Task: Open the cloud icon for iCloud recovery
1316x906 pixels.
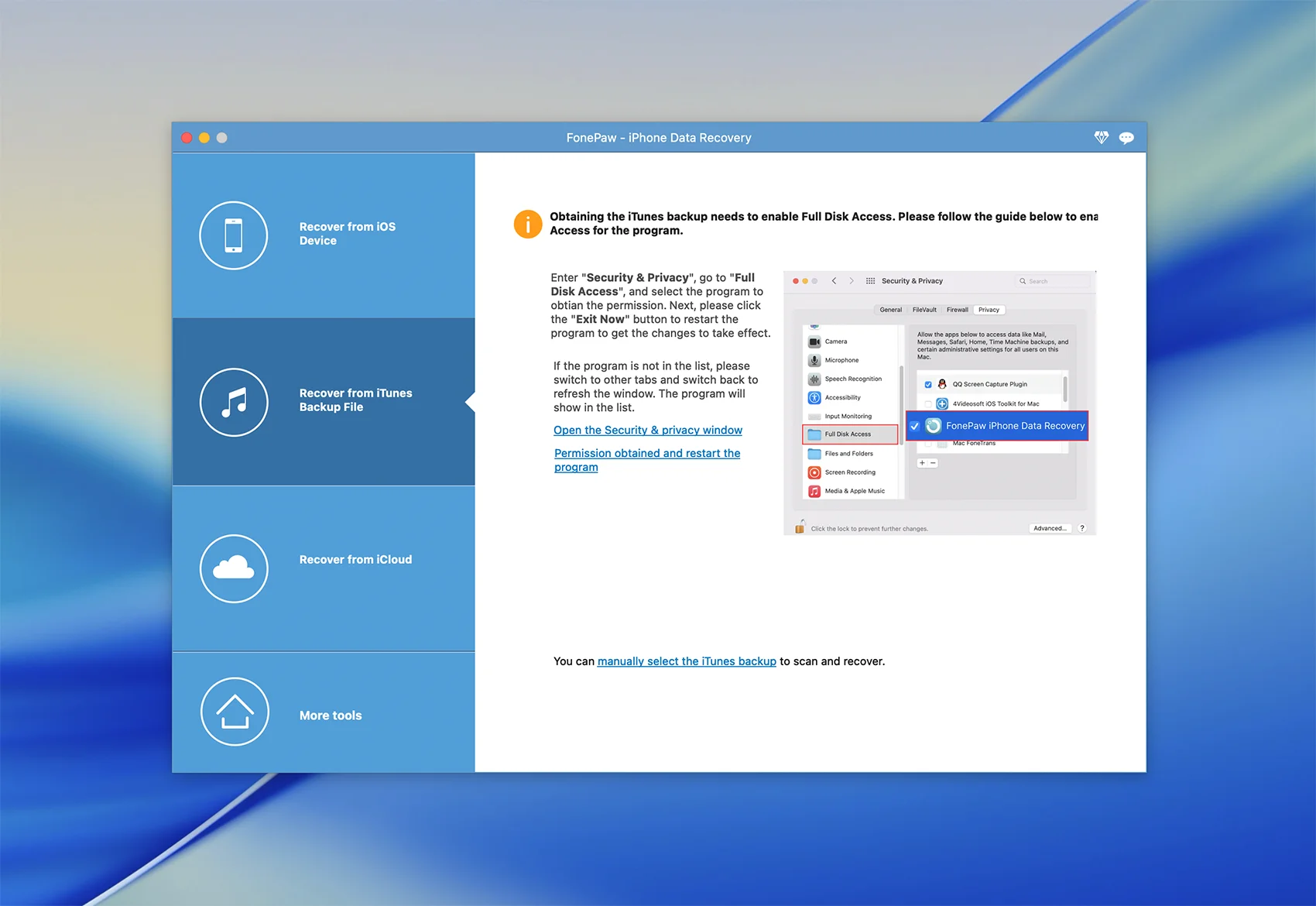Action: (x=234, y=568)
